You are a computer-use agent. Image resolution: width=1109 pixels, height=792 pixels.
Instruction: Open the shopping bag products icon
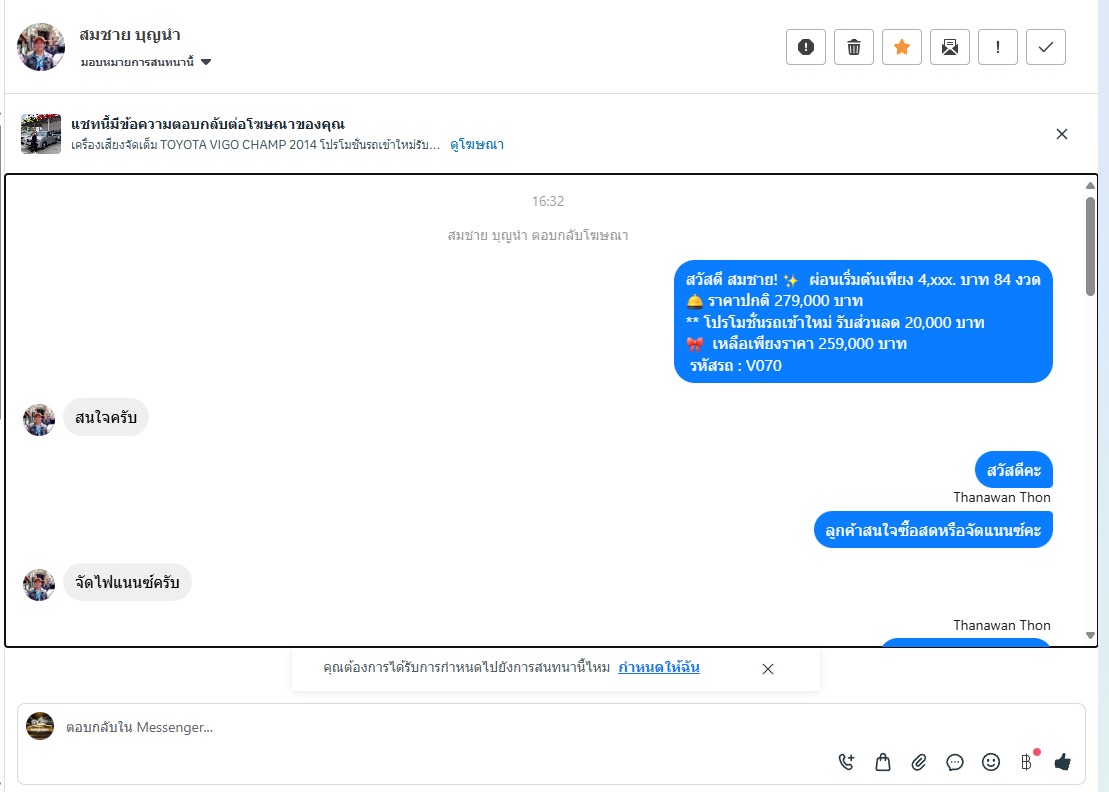[x=883, y=762]
